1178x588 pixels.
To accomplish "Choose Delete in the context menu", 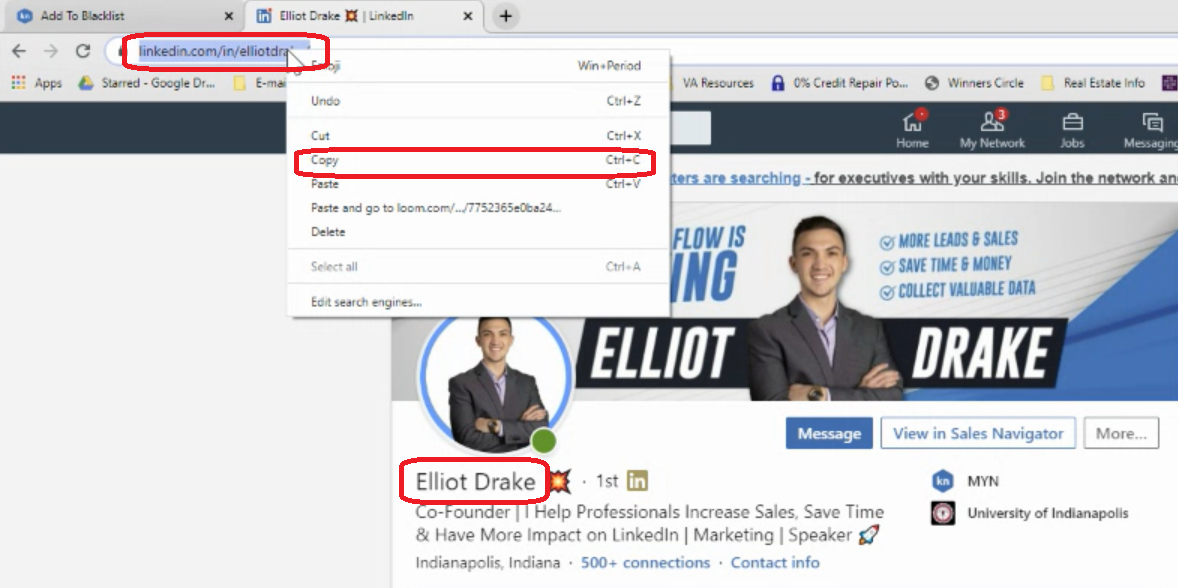I will coord(479,232).
